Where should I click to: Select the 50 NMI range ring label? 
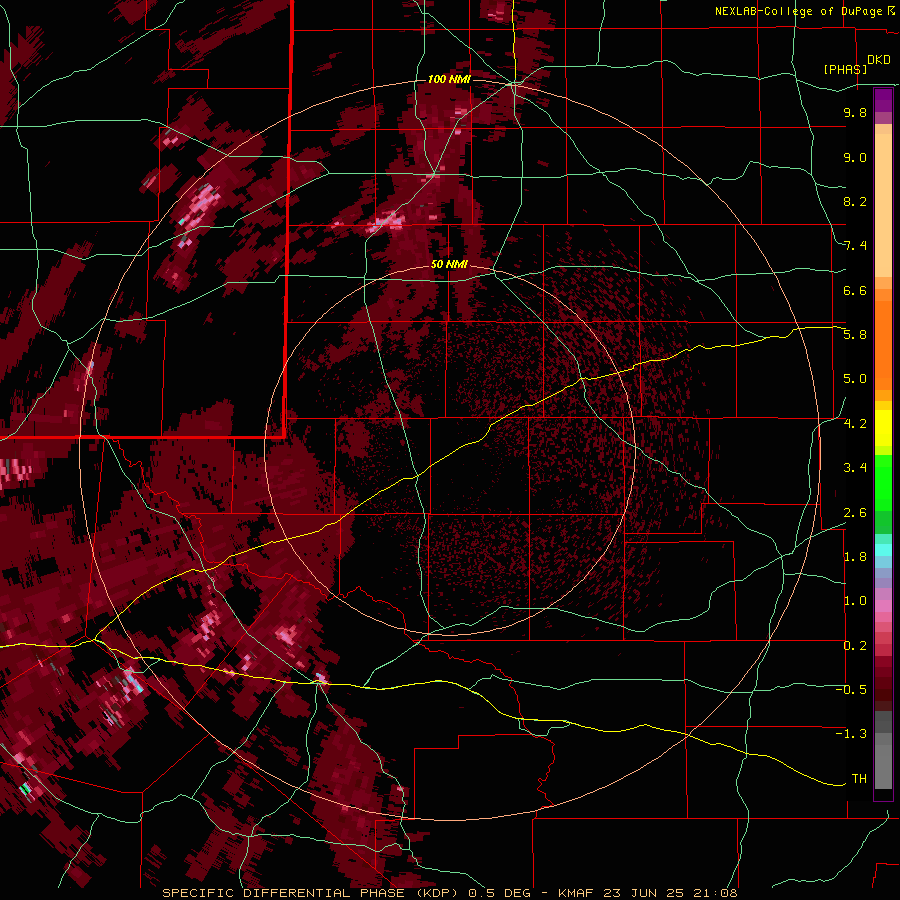pyautogui.click(x=449, y=264)
